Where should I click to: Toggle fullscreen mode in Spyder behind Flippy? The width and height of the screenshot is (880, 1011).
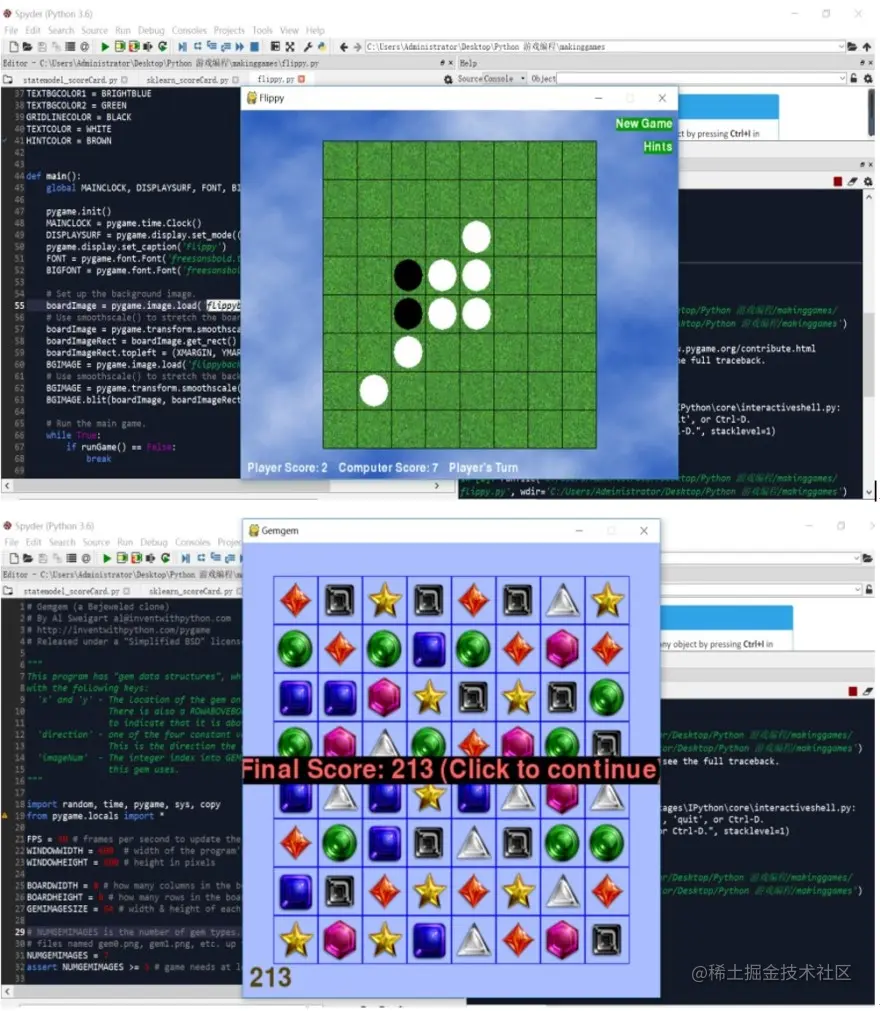click(x=289, y=46)
